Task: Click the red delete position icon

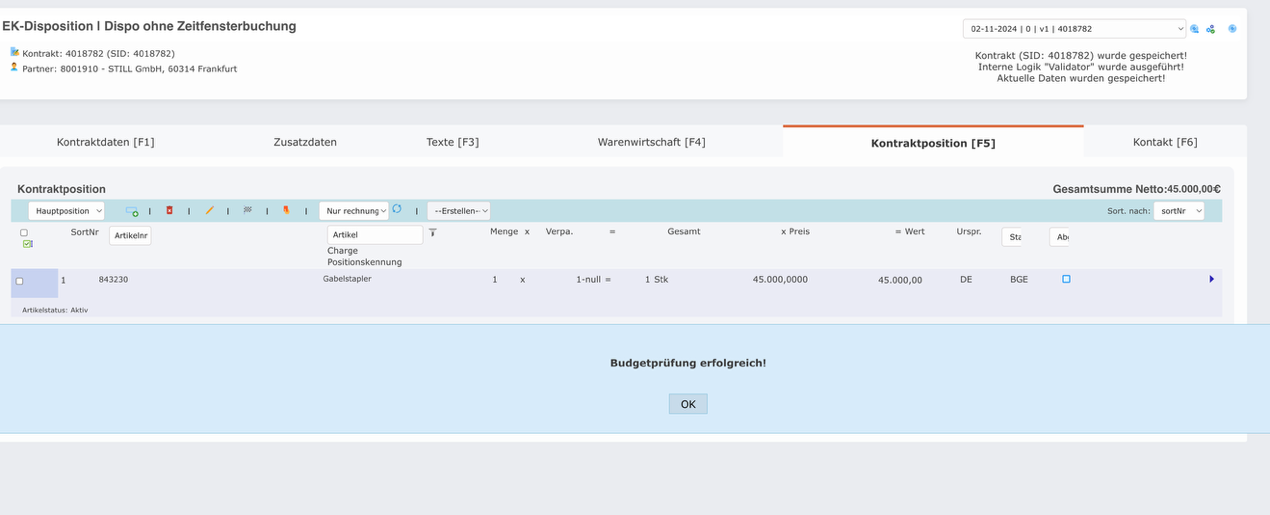Action: (x=169, y=210)
